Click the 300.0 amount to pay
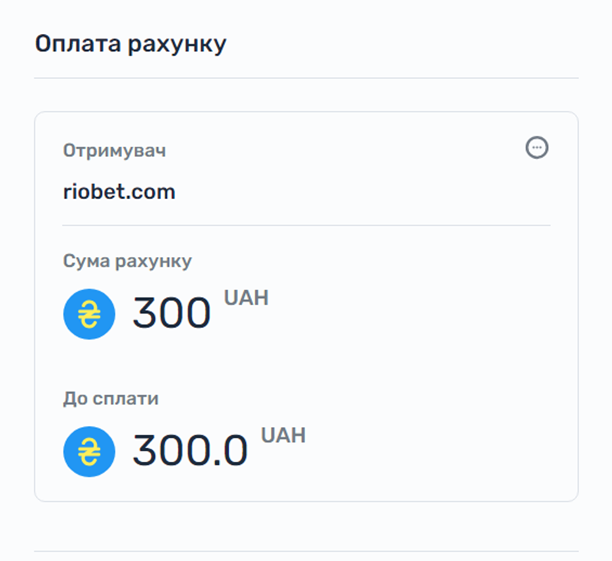612x561 pixels. 190,451
